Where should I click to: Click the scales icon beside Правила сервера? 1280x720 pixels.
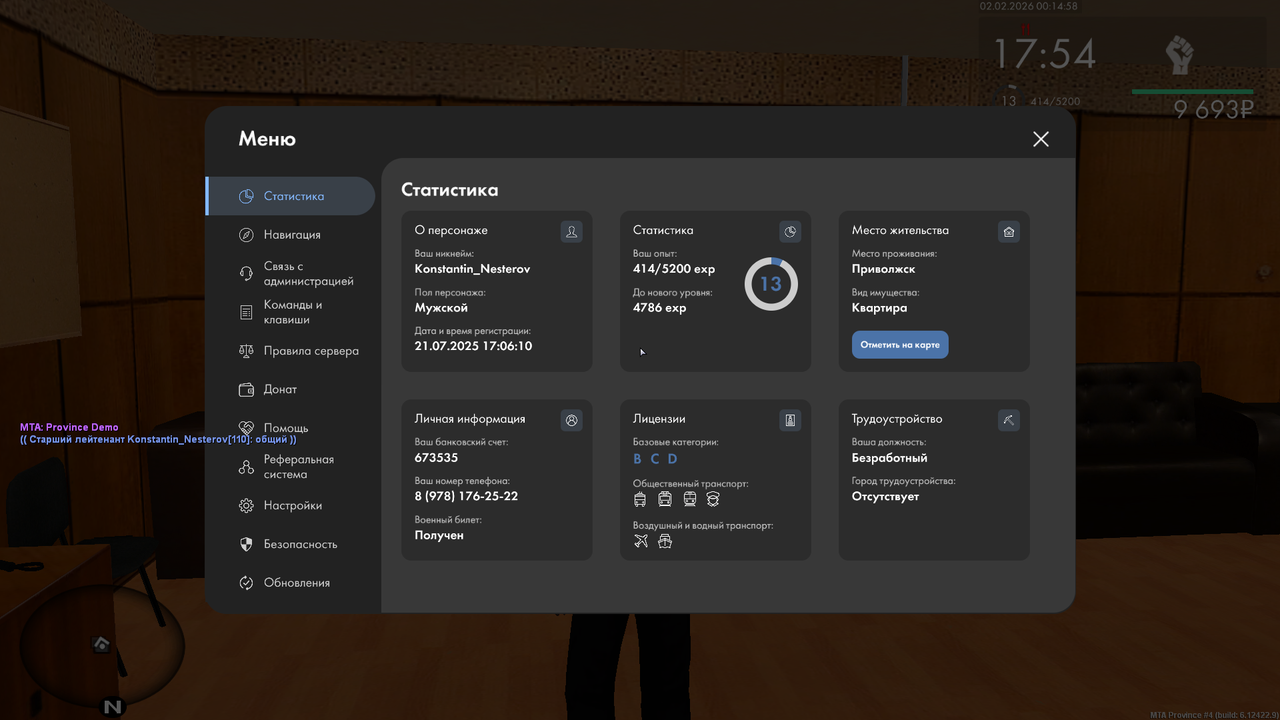[x=246, y=351]
